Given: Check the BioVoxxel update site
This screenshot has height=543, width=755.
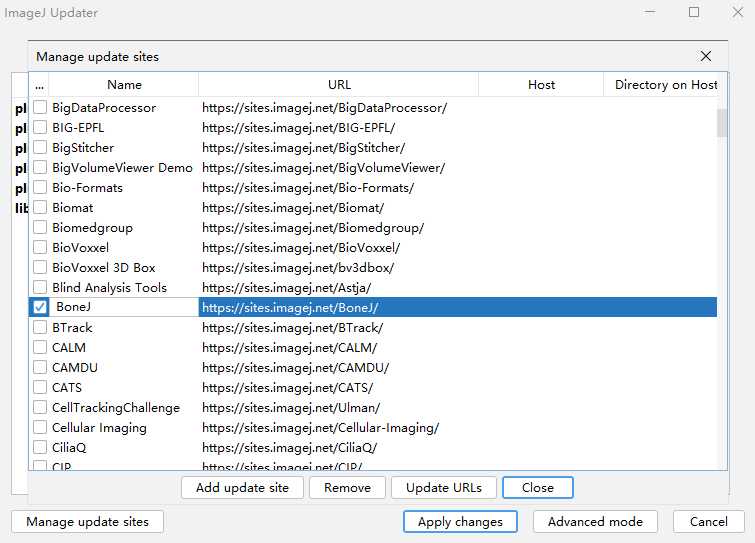Looking at the screenshot, I should pyautogui.click(x=40, y=247).
